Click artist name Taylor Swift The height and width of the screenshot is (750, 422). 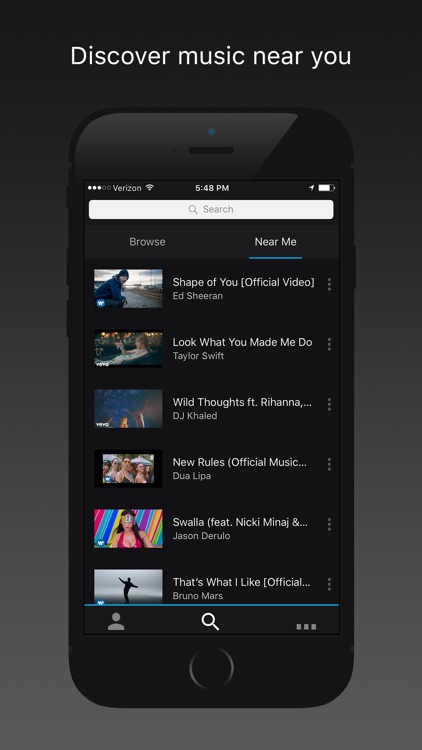[198, 356]
